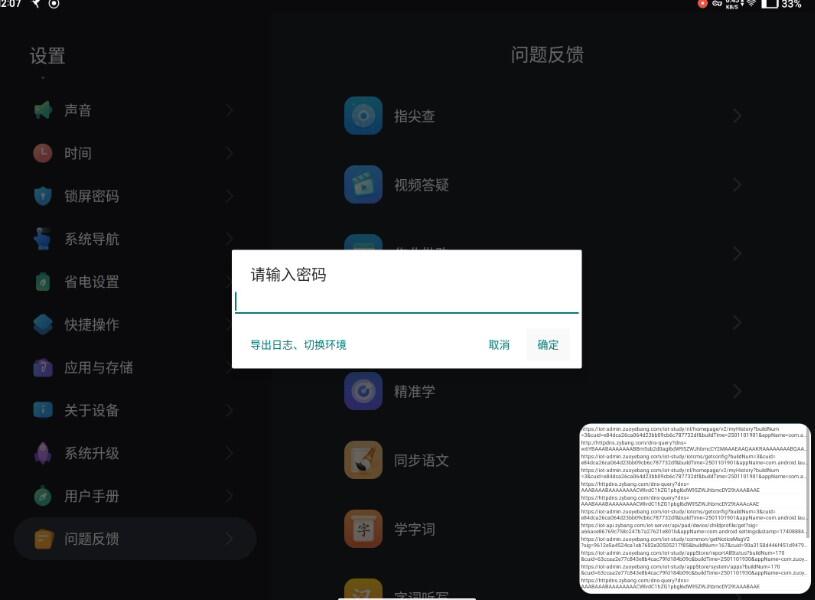Tap the 用户手册 compass icon
This screenshot has width=815, height=600.
[x=43, y=496]
